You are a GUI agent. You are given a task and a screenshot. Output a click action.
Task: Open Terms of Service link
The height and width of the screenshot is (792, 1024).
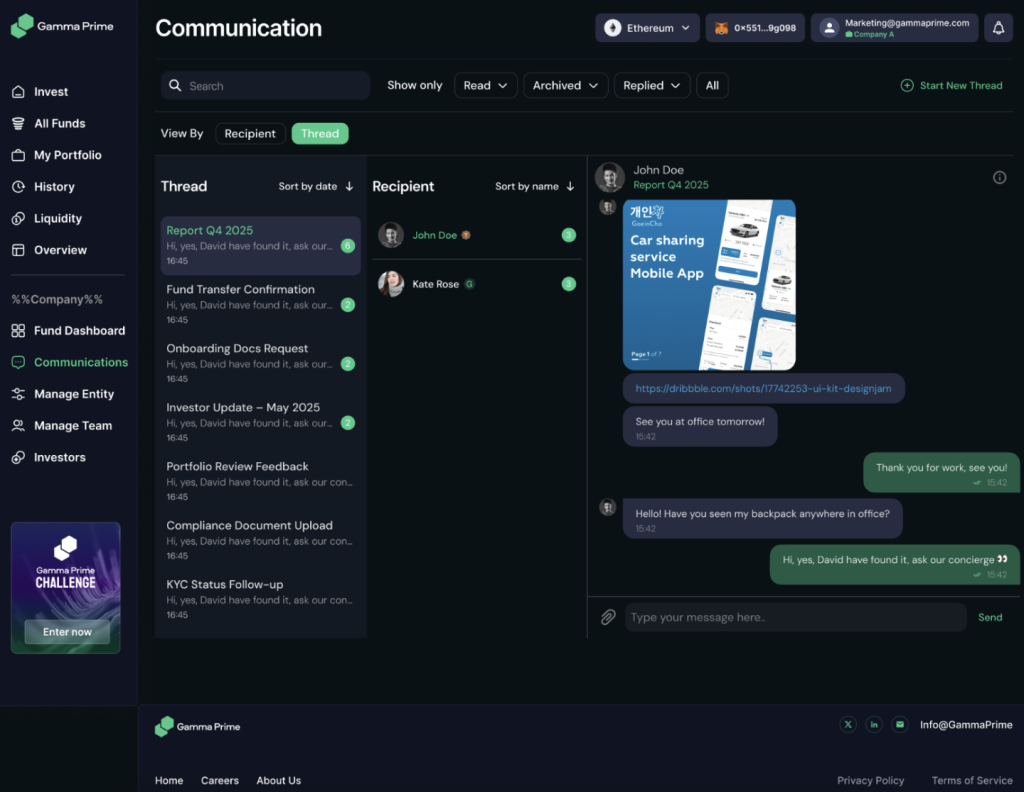pos(972,780)
